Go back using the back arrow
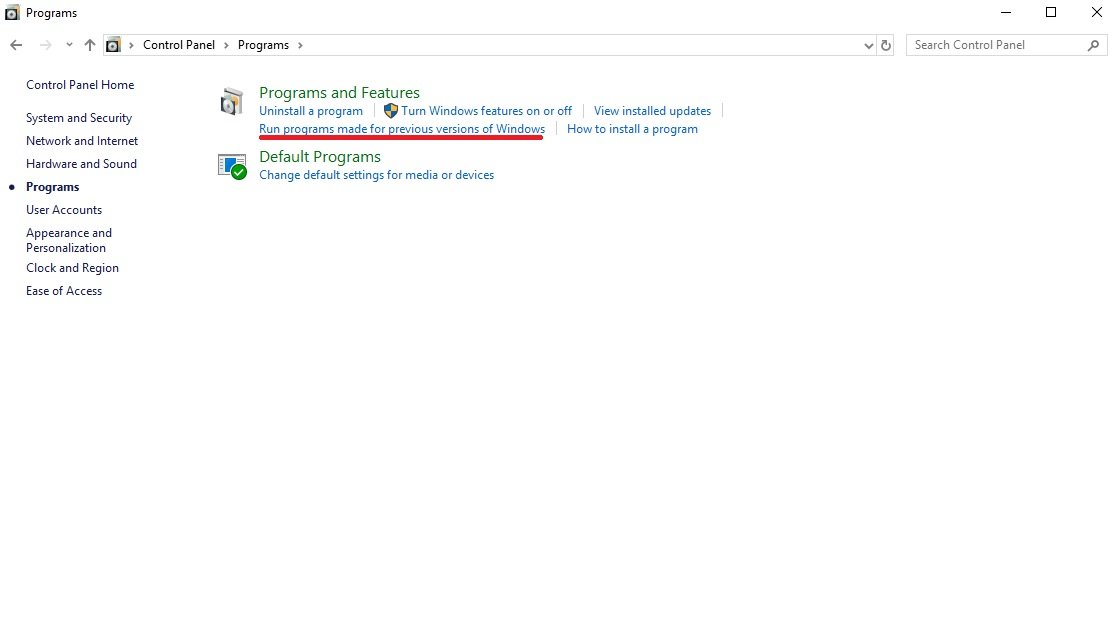The height and width of the screenshot is (630, 1119). click(x=16, y=45)
